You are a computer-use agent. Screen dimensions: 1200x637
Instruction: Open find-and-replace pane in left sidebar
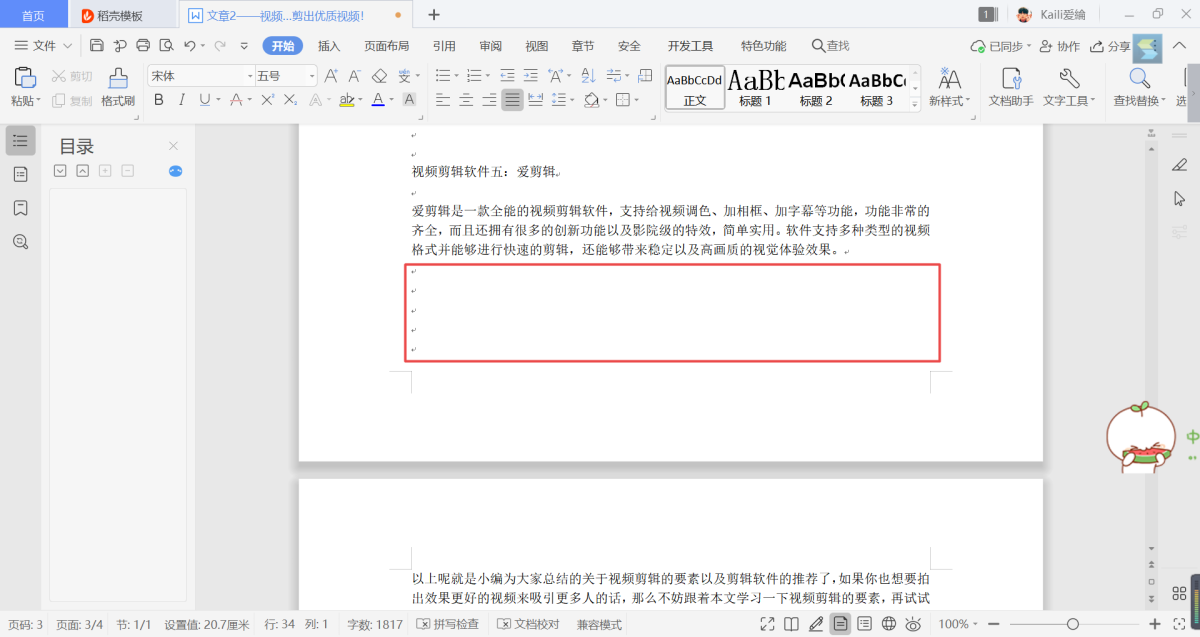coord(20,241)
